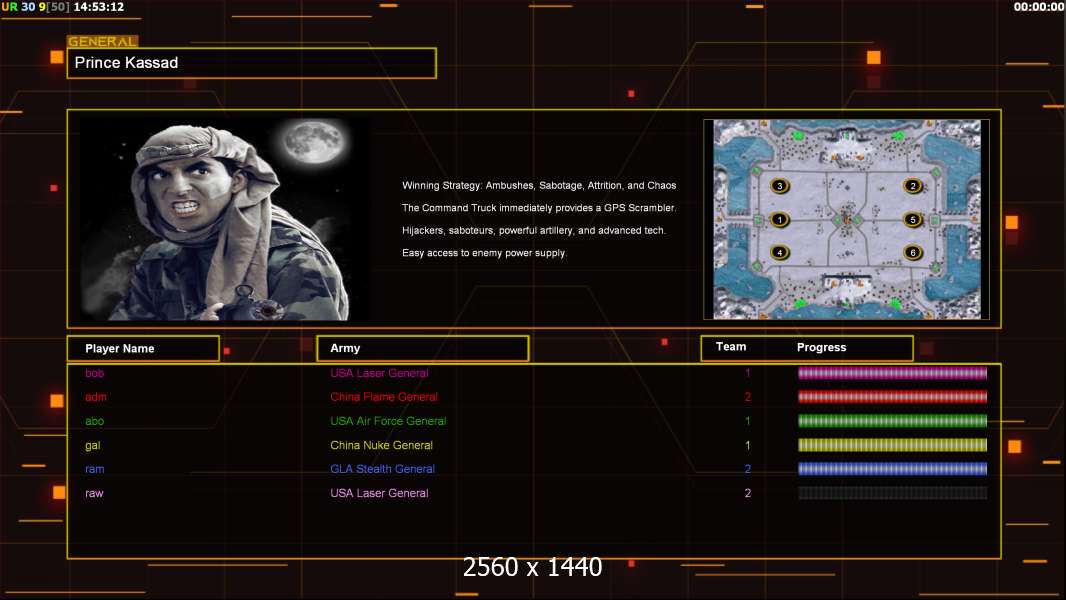
Task: Click start position 4 on the map
Action: pos(780,252)
